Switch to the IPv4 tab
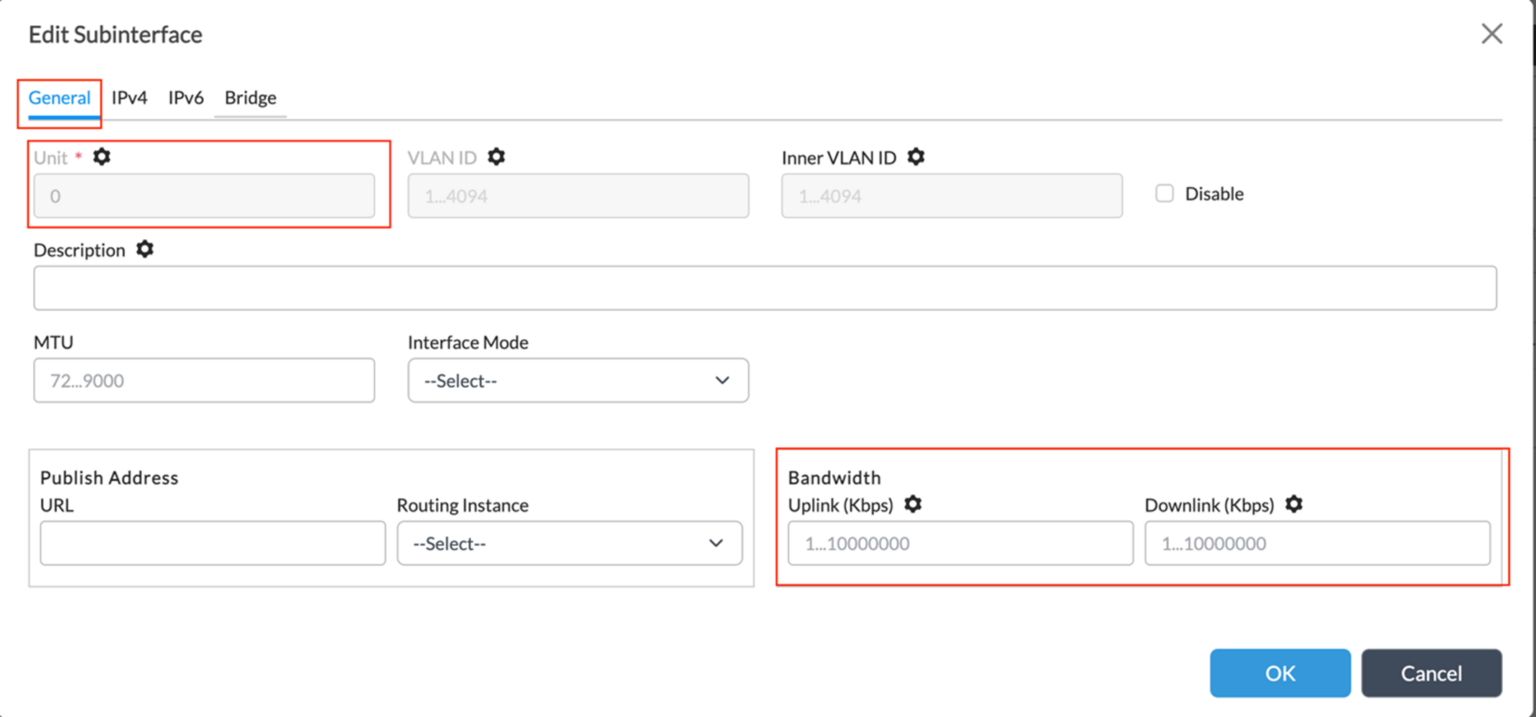The height and width of the screenshot is (717, 1536). [x=130, y=97]
